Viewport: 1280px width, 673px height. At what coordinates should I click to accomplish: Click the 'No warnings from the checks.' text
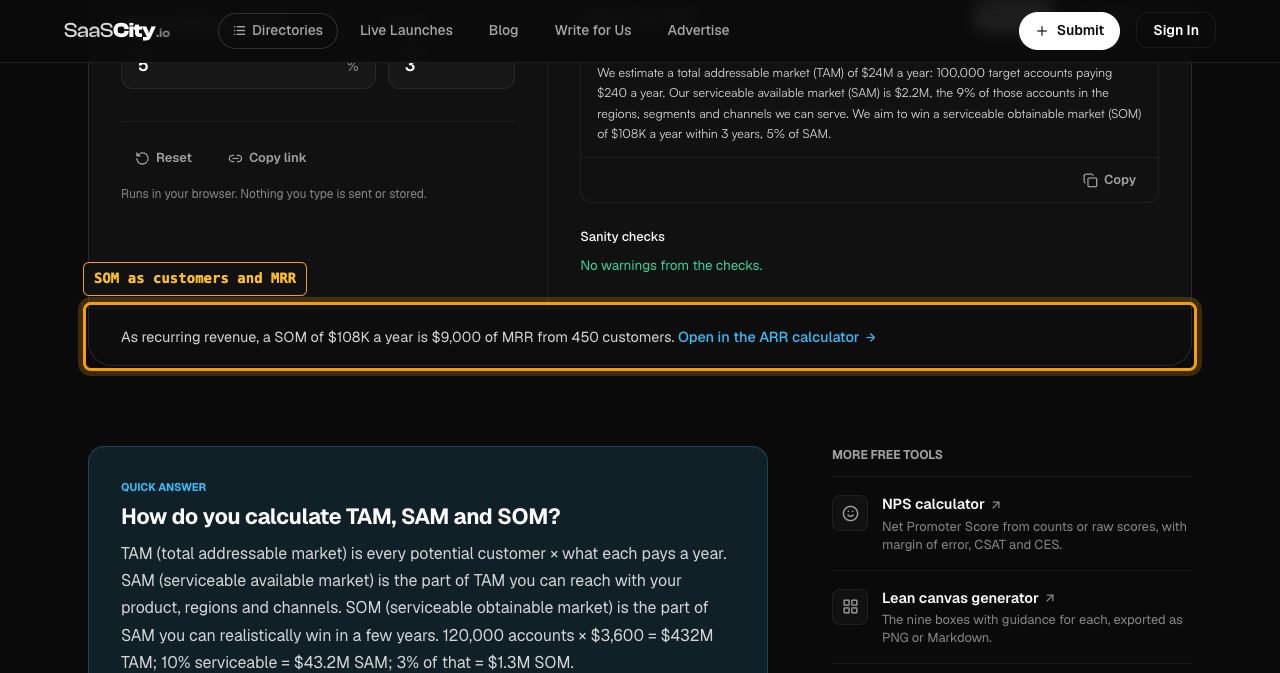tap(671, 266)
